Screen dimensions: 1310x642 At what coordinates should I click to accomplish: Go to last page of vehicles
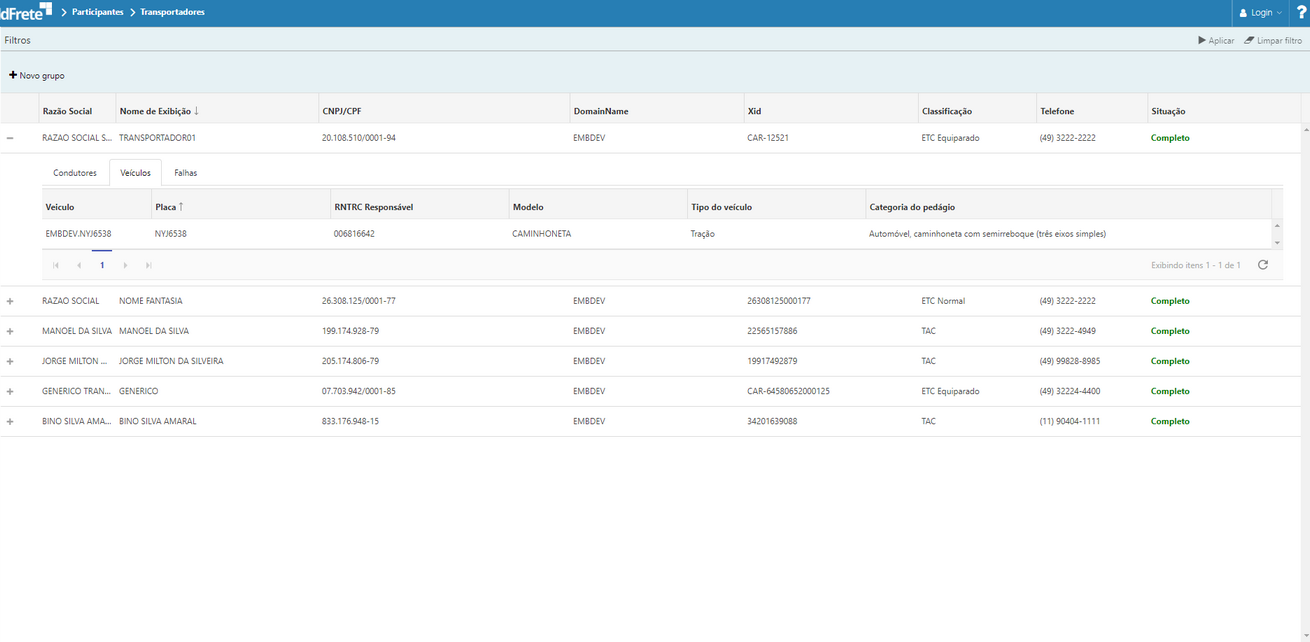tap(149, 265)
